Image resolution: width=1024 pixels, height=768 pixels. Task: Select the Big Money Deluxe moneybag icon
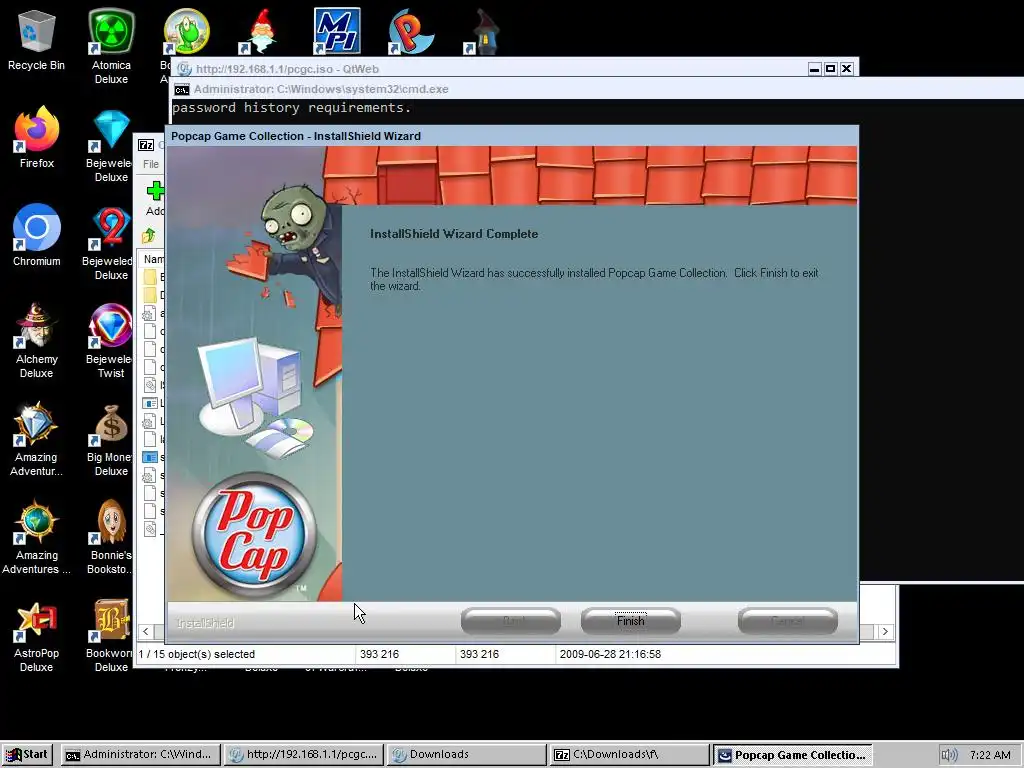pos(111,440)
